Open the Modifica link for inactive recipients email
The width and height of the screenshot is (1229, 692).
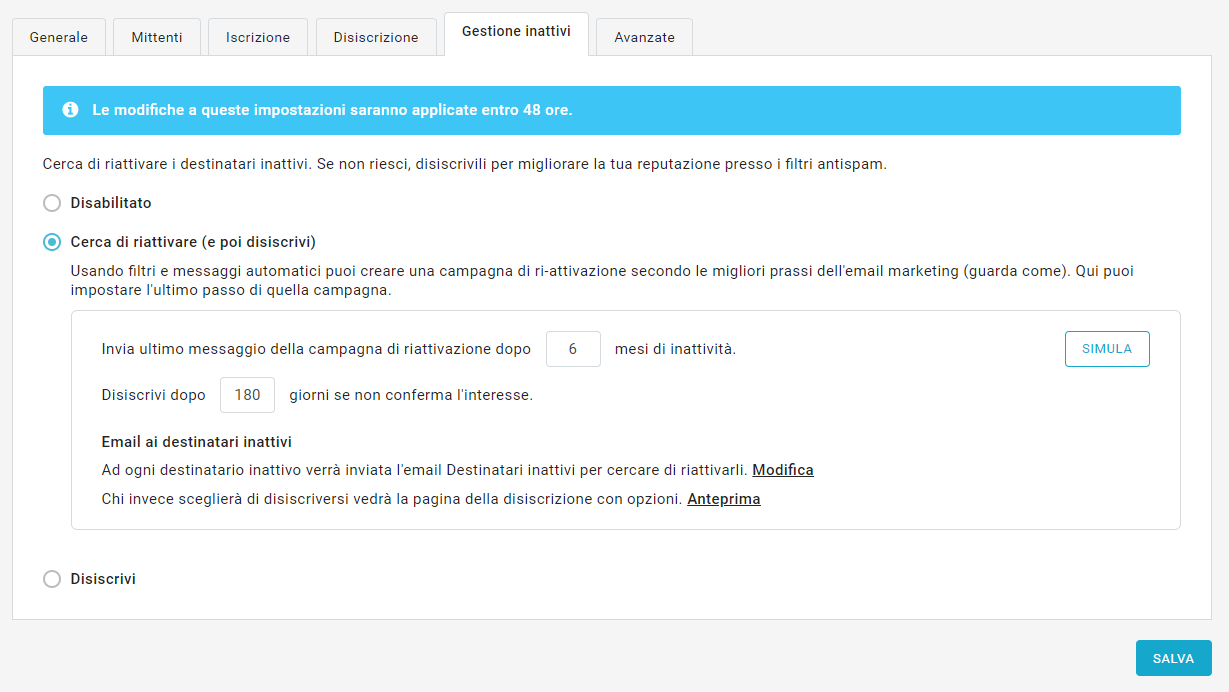pyautogui.click(x=782, y=470)
